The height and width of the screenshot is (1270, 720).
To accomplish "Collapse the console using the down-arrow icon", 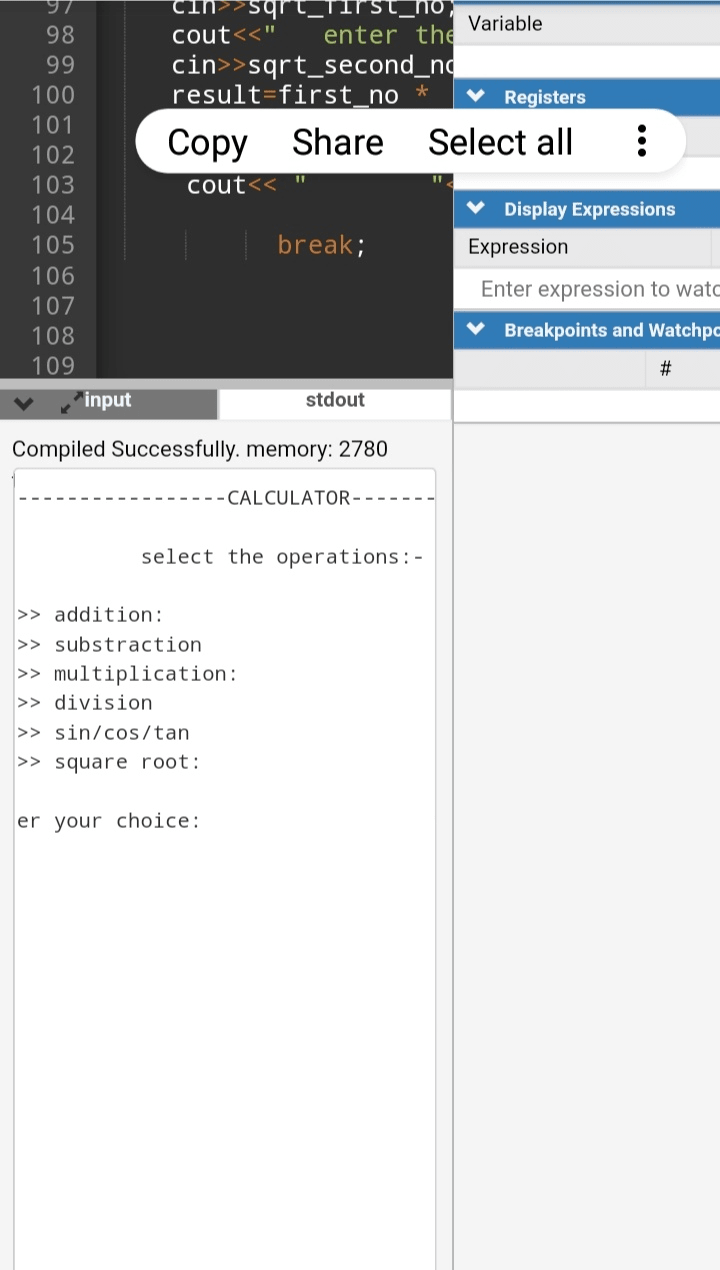I will tap(22, 401).
